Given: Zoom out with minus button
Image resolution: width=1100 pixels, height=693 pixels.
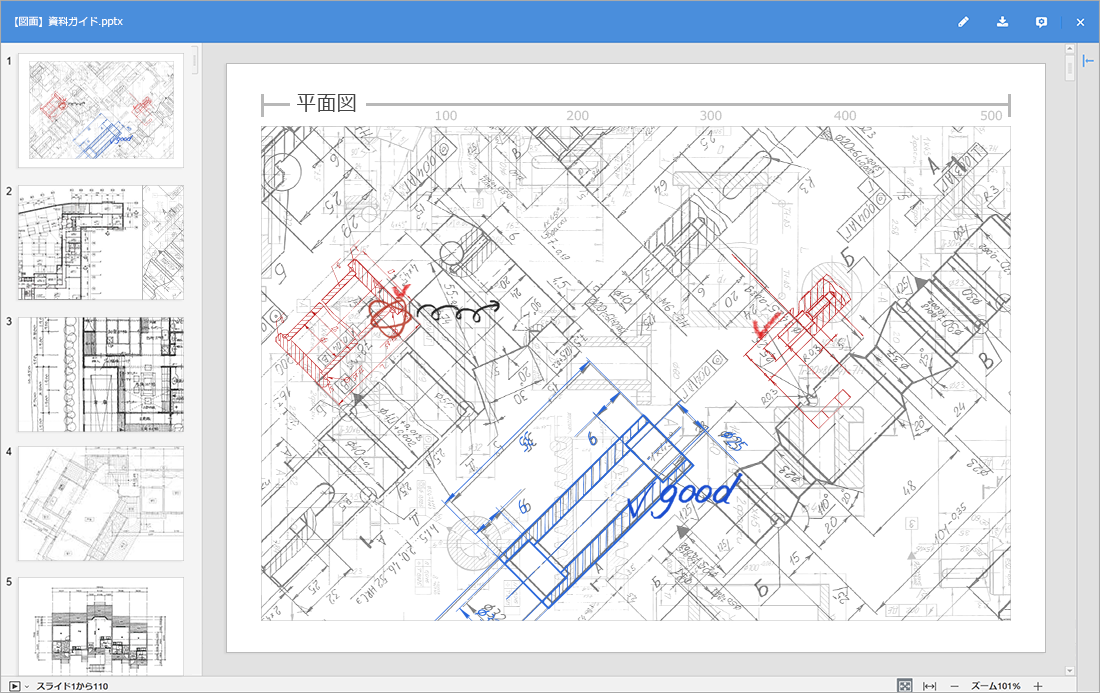Looking at the screenshot, I should tap(954, 686).
